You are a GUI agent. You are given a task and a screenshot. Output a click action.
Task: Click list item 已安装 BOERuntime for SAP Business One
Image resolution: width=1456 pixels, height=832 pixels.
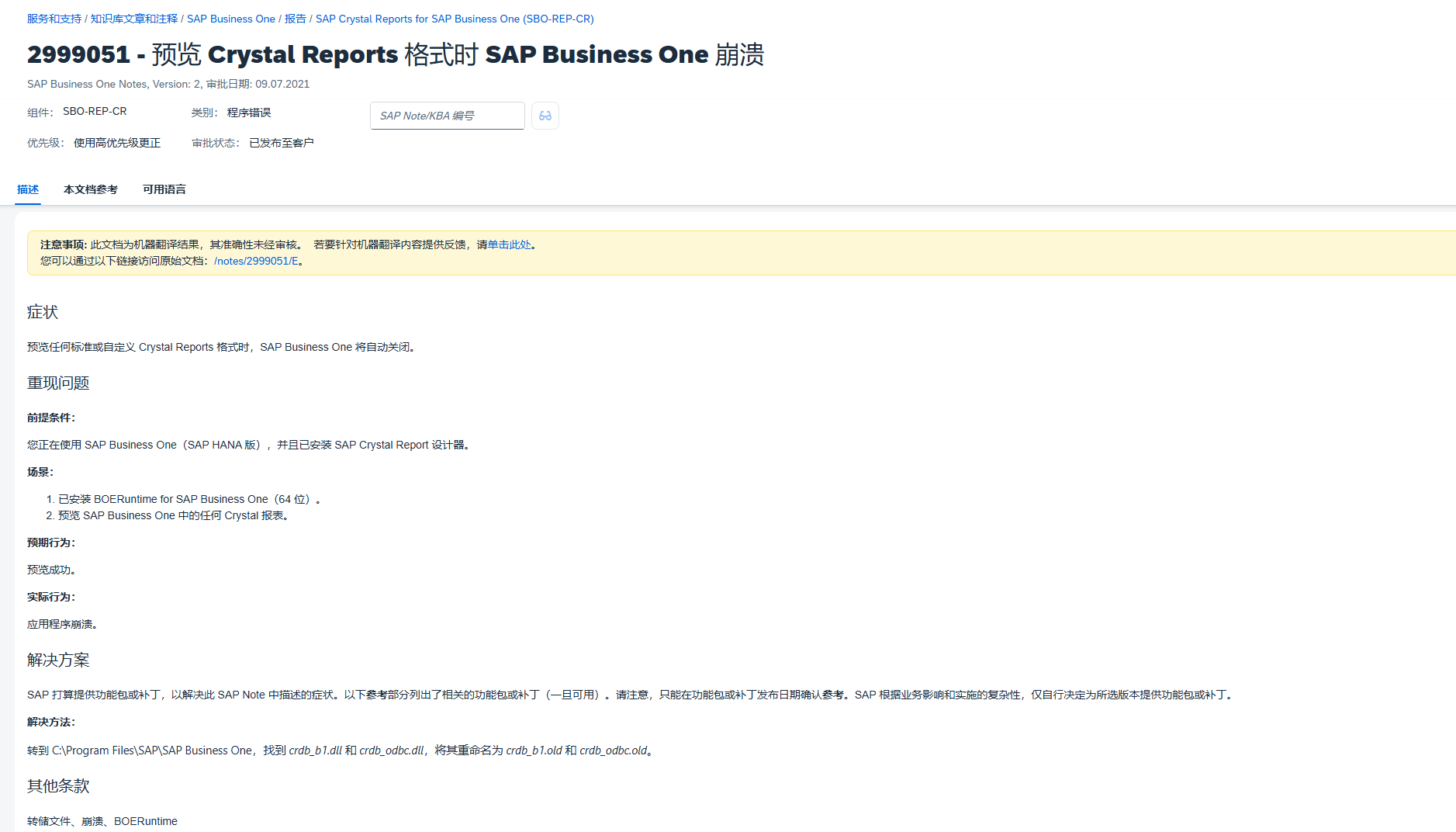(x=189, y=499)
